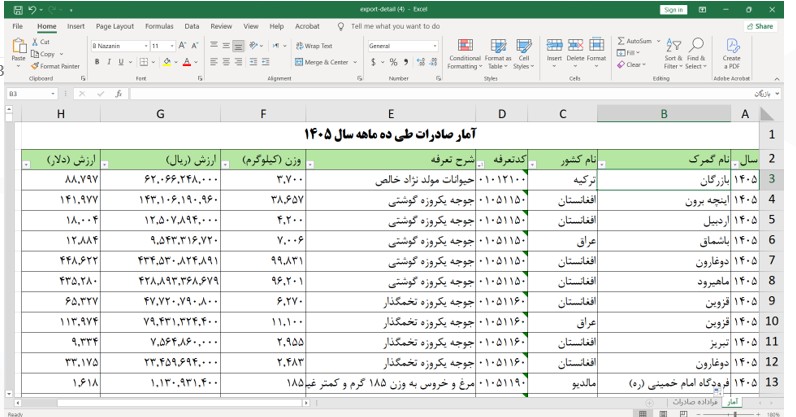Click the Cut scissors icon
This screenshot has height=417, width=796.
tap(35, 42)
